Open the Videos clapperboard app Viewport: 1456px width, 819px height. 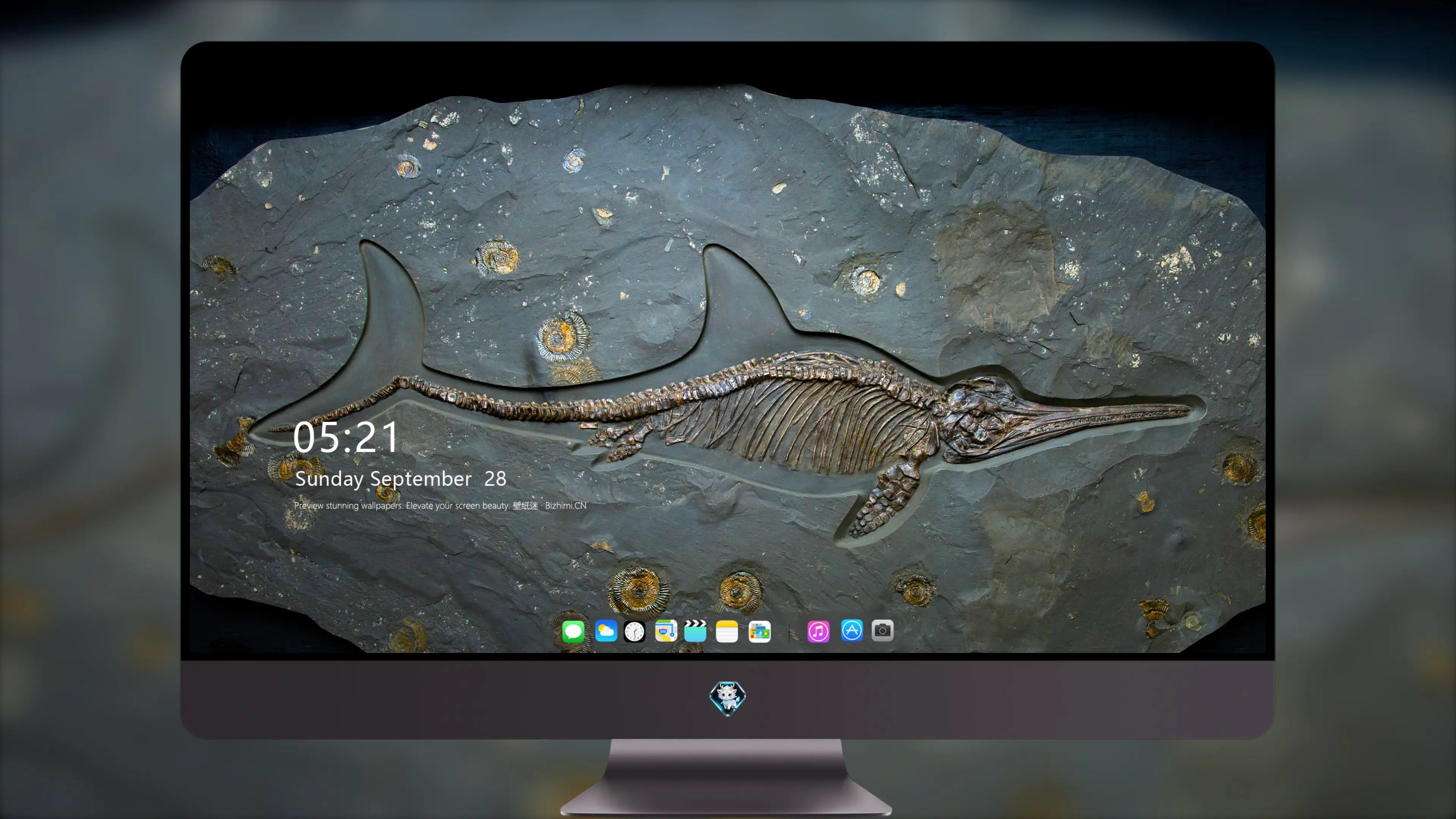(x=695, y=631)
